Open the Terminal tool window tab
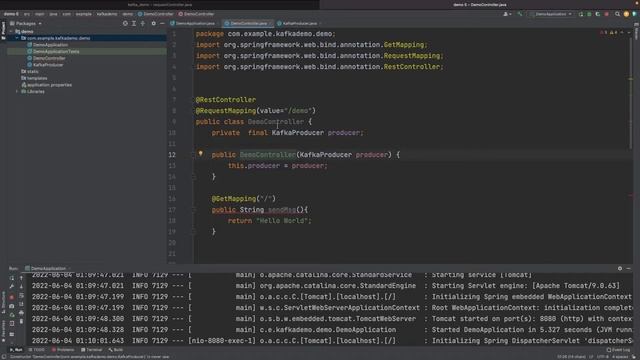 coord(91,350)
